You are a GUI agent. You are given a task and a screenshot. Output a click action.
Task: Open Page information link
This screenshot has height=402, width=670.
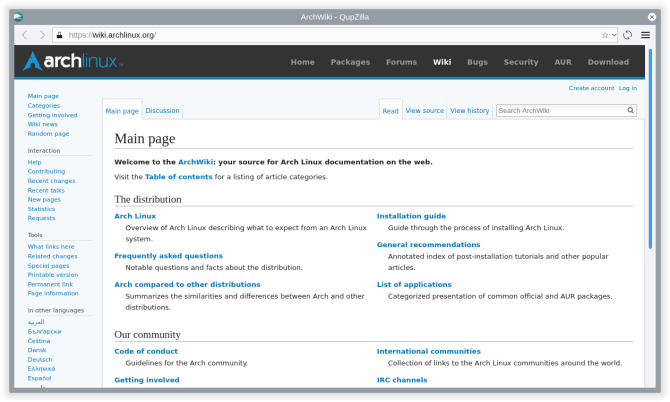click(x=53, y=293)
